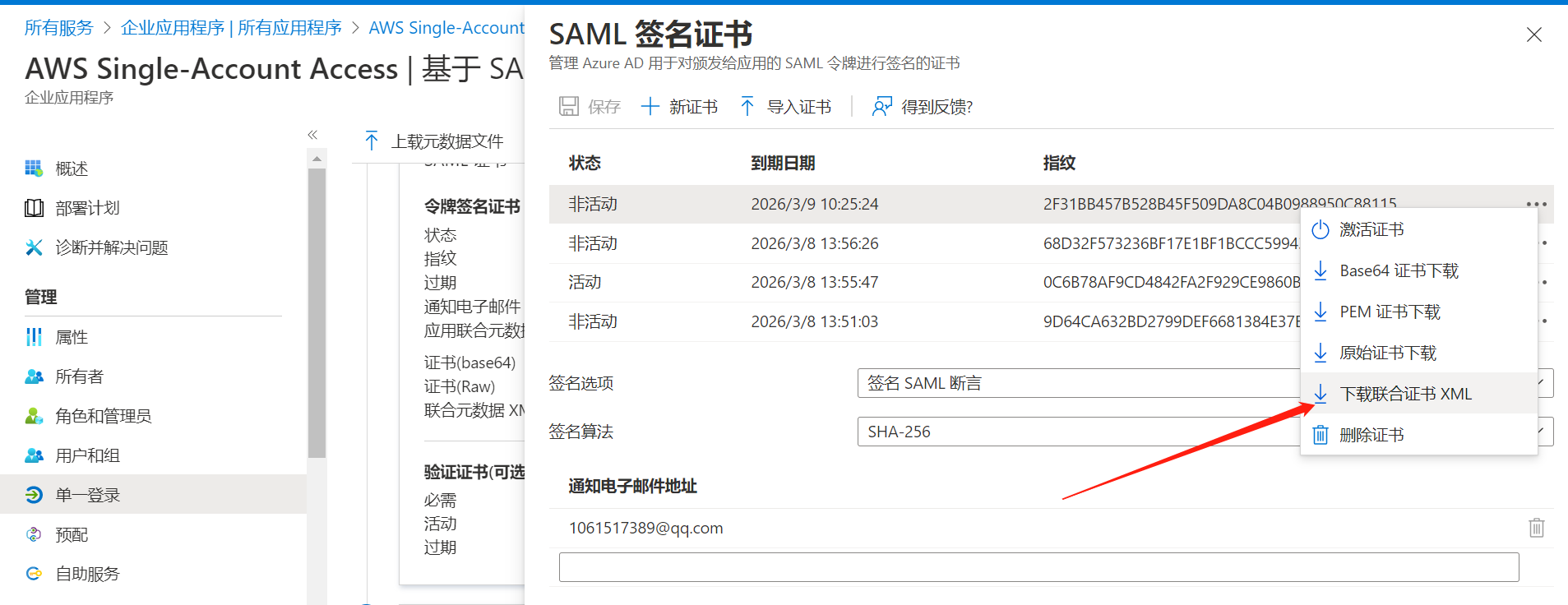
Task: Select 下载联合证书 XML menu entry
Action: 1419,394
